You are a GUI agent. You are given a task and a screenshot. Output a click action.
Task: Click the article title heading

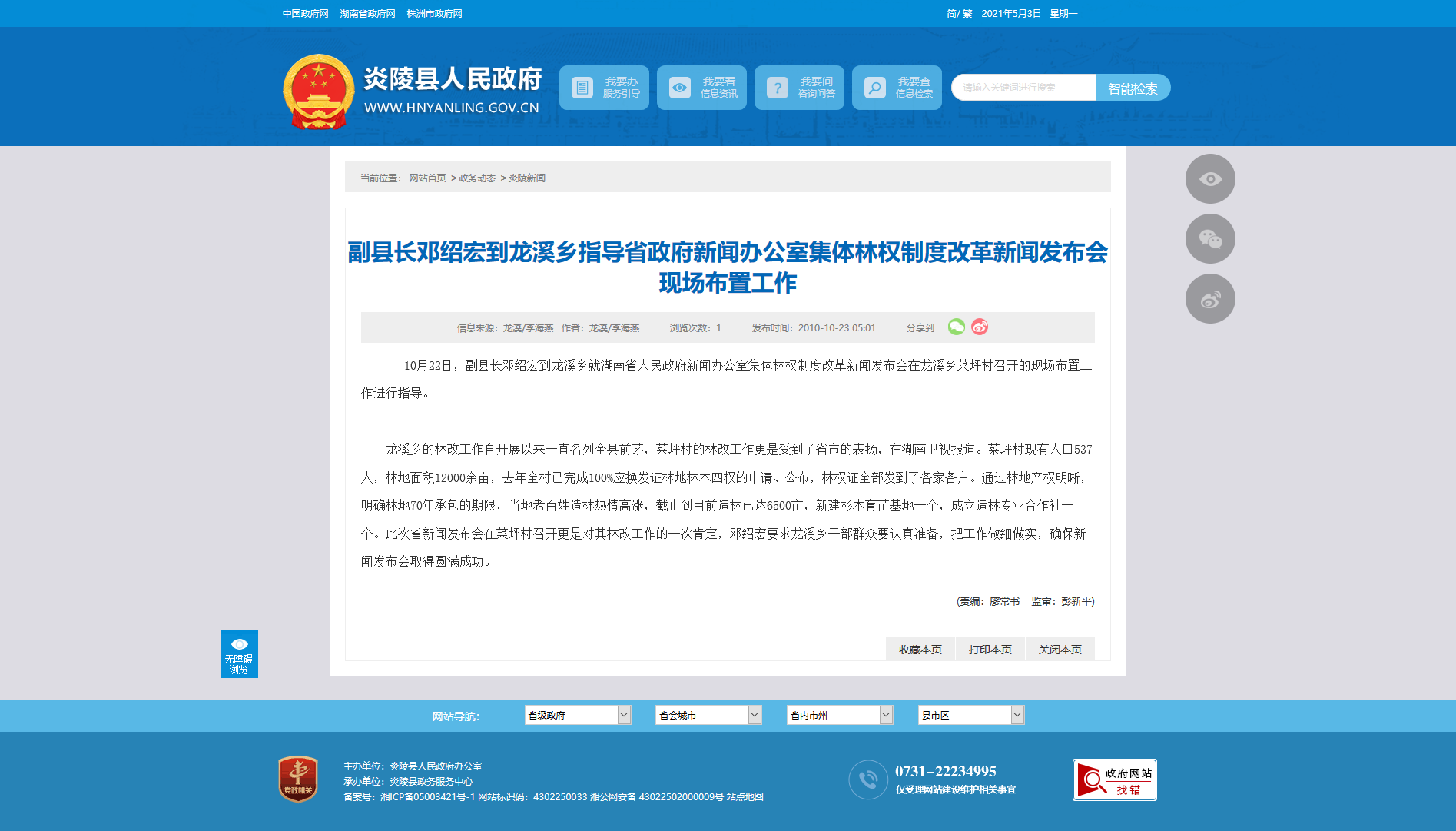tap(728, 268)
